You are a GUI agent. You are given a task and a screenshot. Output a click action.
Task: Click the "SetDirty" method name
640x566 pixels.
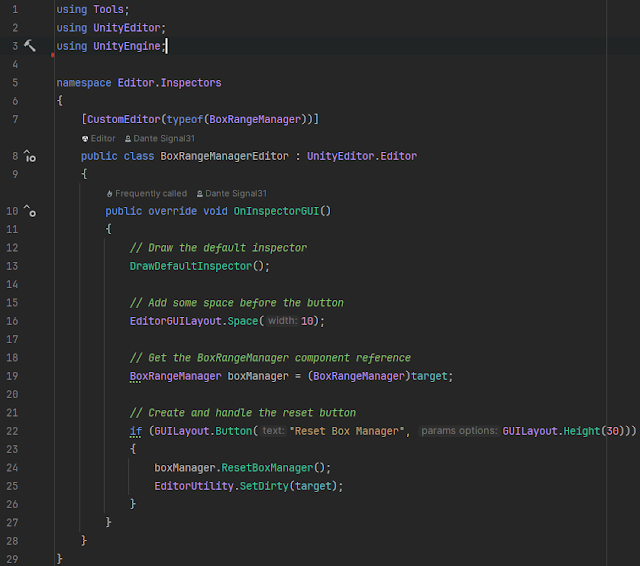pyautogui.click(x=264, y=486)
